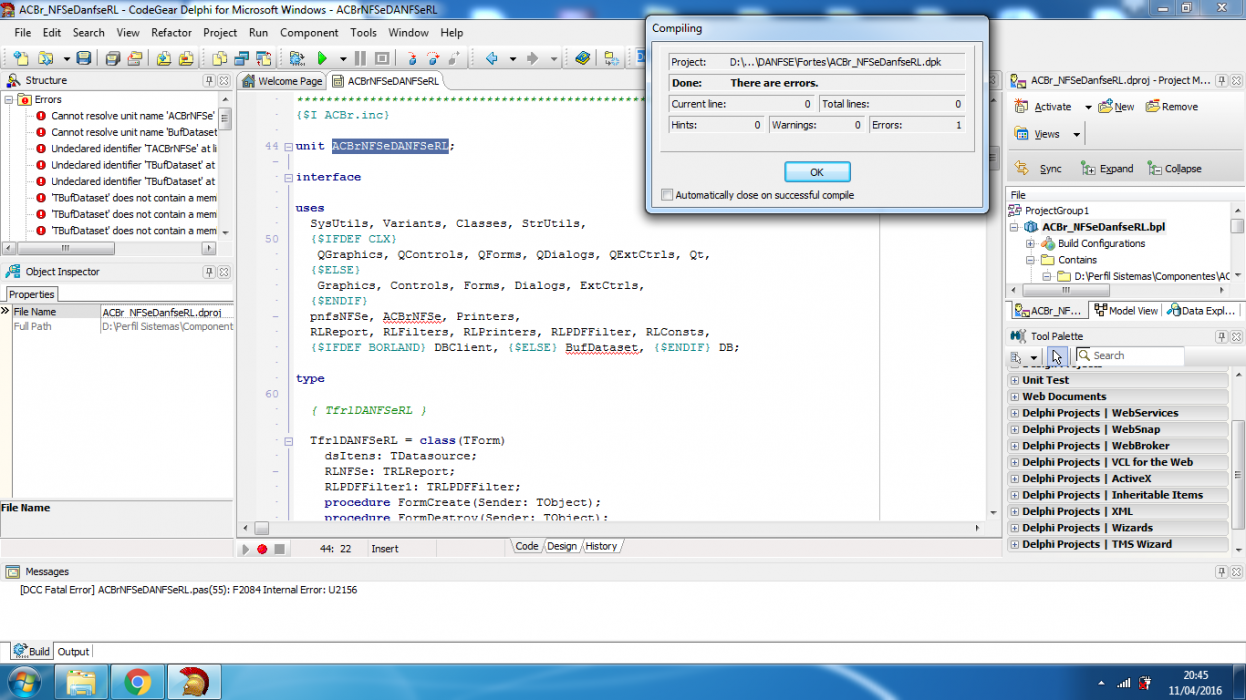The width and height of the screenshot is (1246, 700).
Task: Click the Remove project icon
Action: (x=1152, y=106)
